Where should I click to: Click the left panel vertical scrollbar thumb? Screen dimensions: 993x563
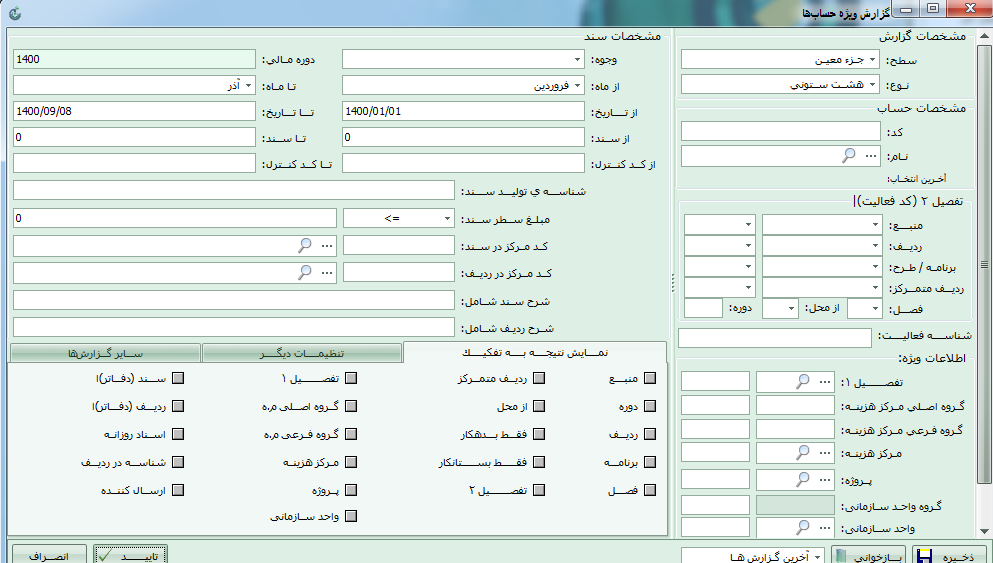tap(984, 264)
